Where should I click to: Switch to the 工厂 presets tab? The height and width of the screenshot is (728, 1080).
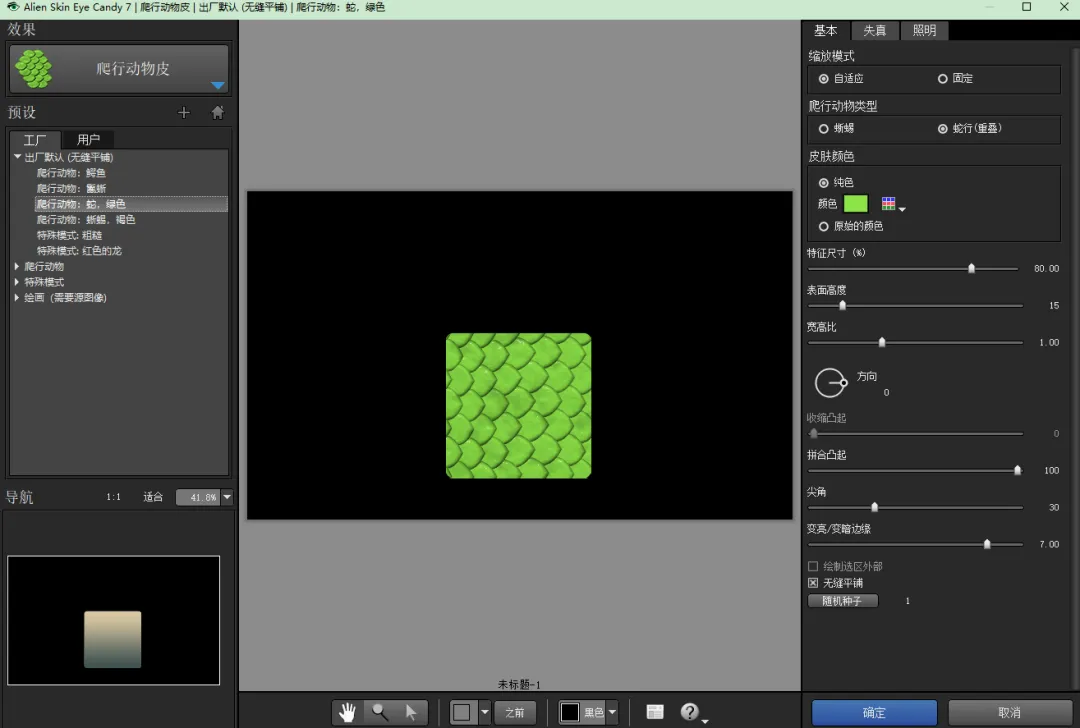click(34, 140)
